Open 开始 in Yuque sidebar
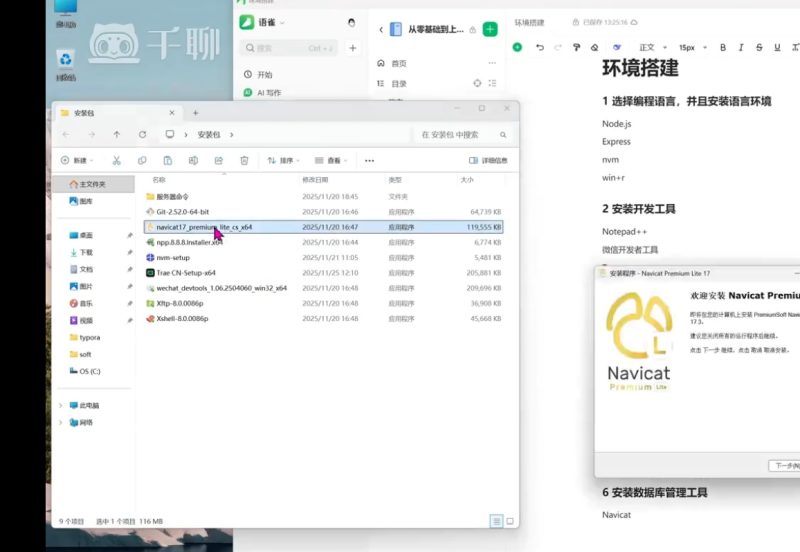The height and width of the screenshot is (552, 800). tap(258, 75)
